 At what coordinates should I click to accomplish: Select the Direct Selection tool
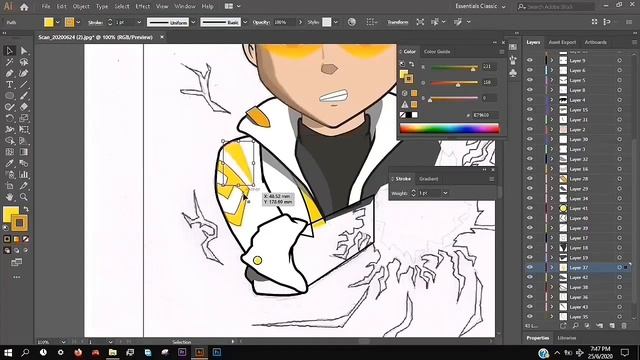coord(24,51)
